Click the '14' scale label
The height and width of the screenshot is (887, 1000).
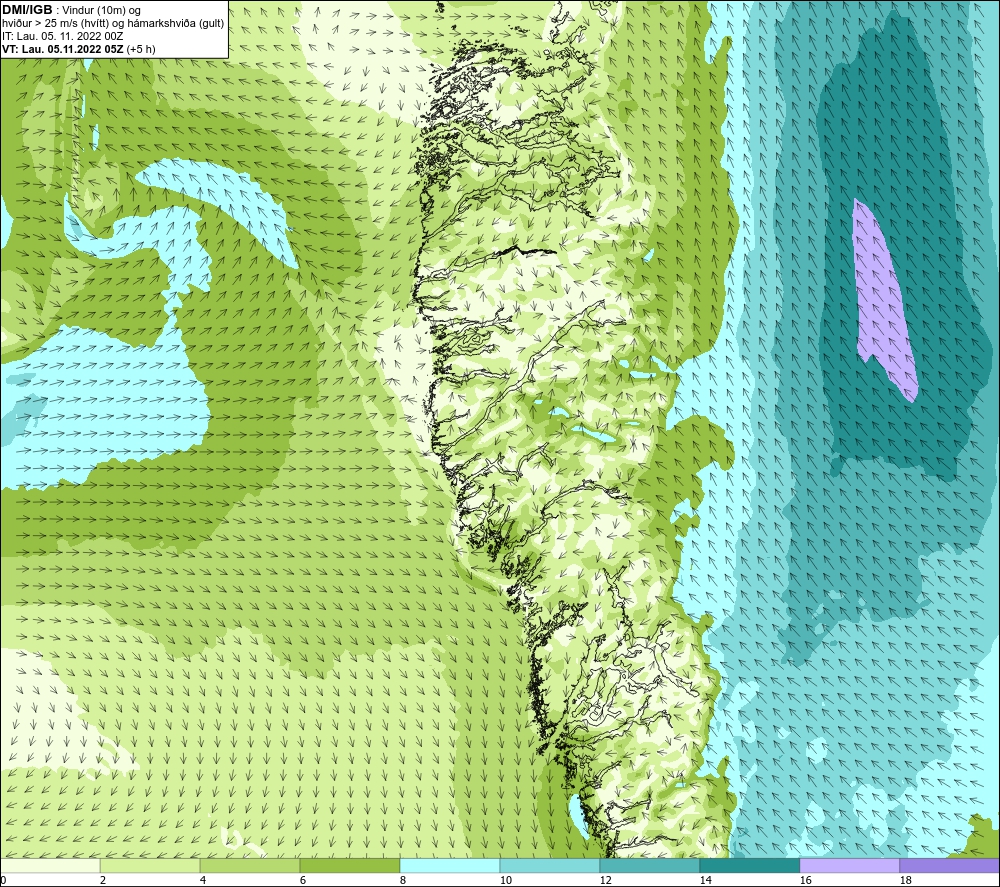point(705,880)
